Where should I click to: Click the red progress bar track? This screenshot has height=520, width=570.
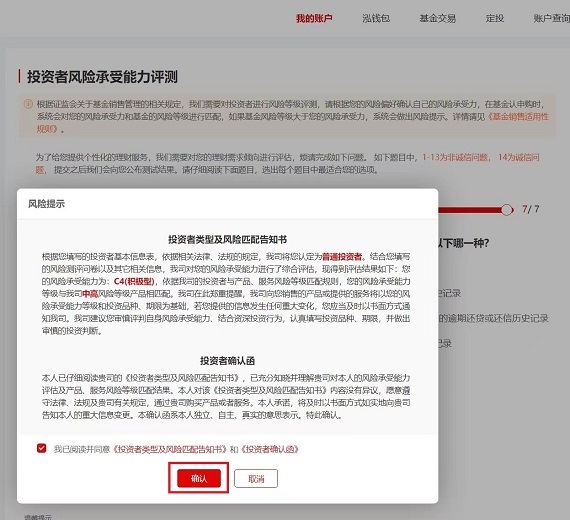(x=470, y=210)
